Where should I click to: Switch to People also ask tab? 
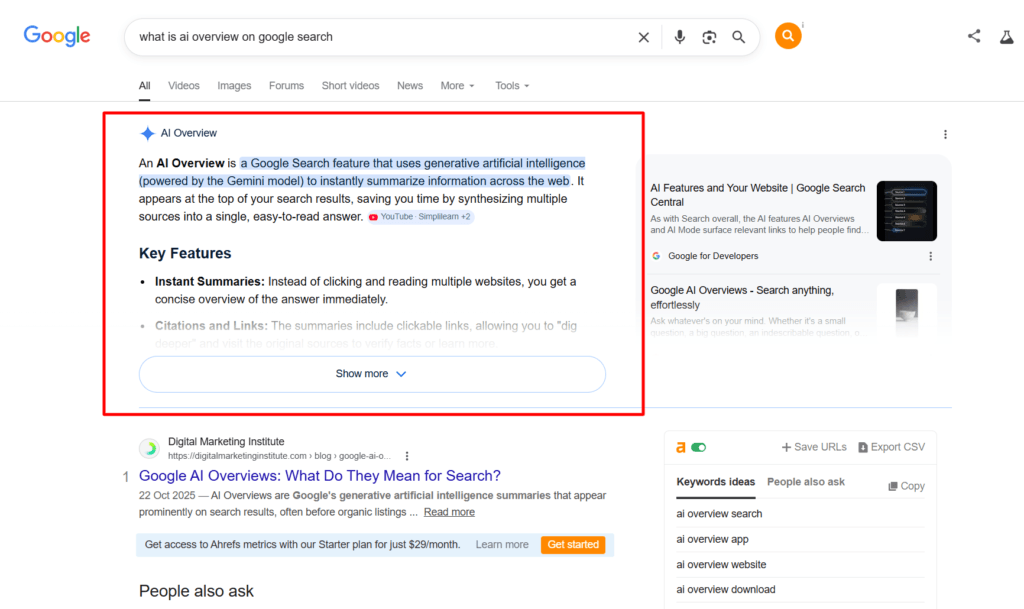tap(806, 482)
